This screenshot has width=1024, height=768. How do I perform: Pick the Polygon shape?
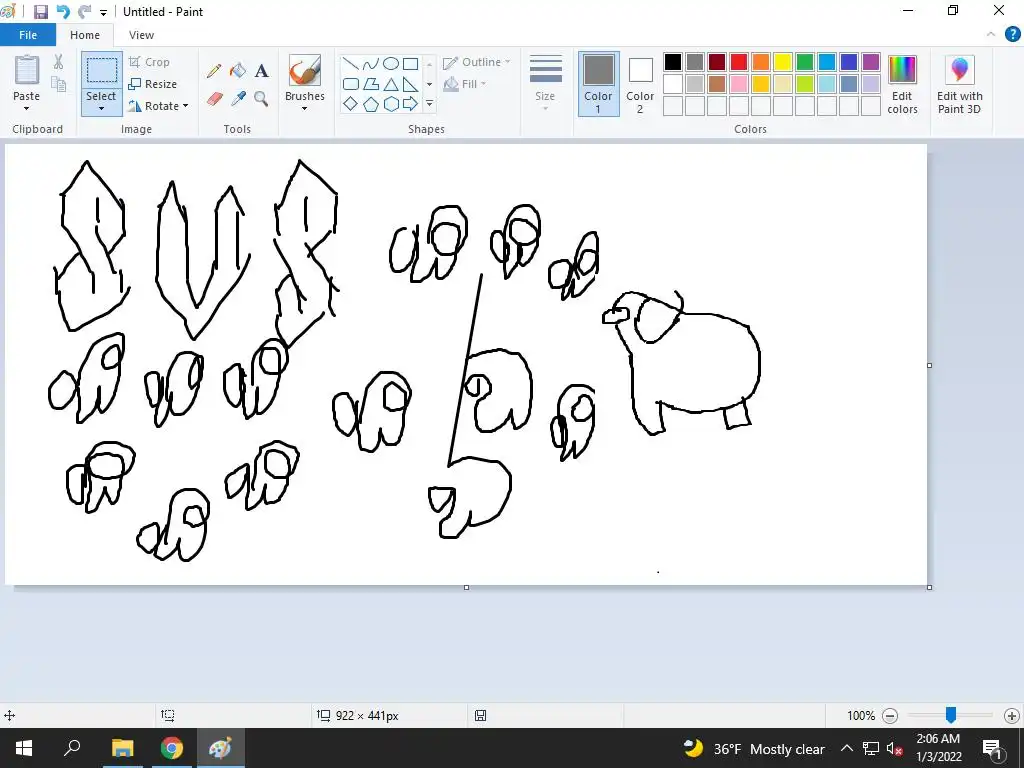[x=371, y=84]
